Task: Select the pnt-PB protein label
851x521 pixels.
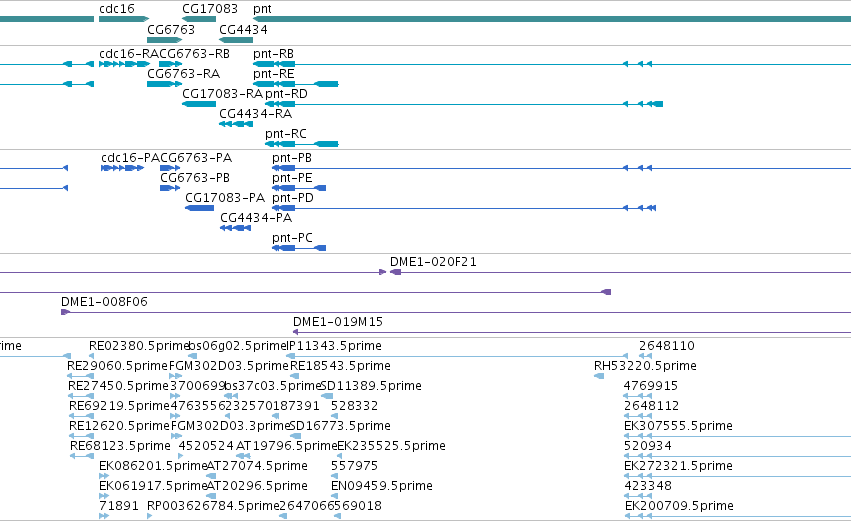Action: 292,158
